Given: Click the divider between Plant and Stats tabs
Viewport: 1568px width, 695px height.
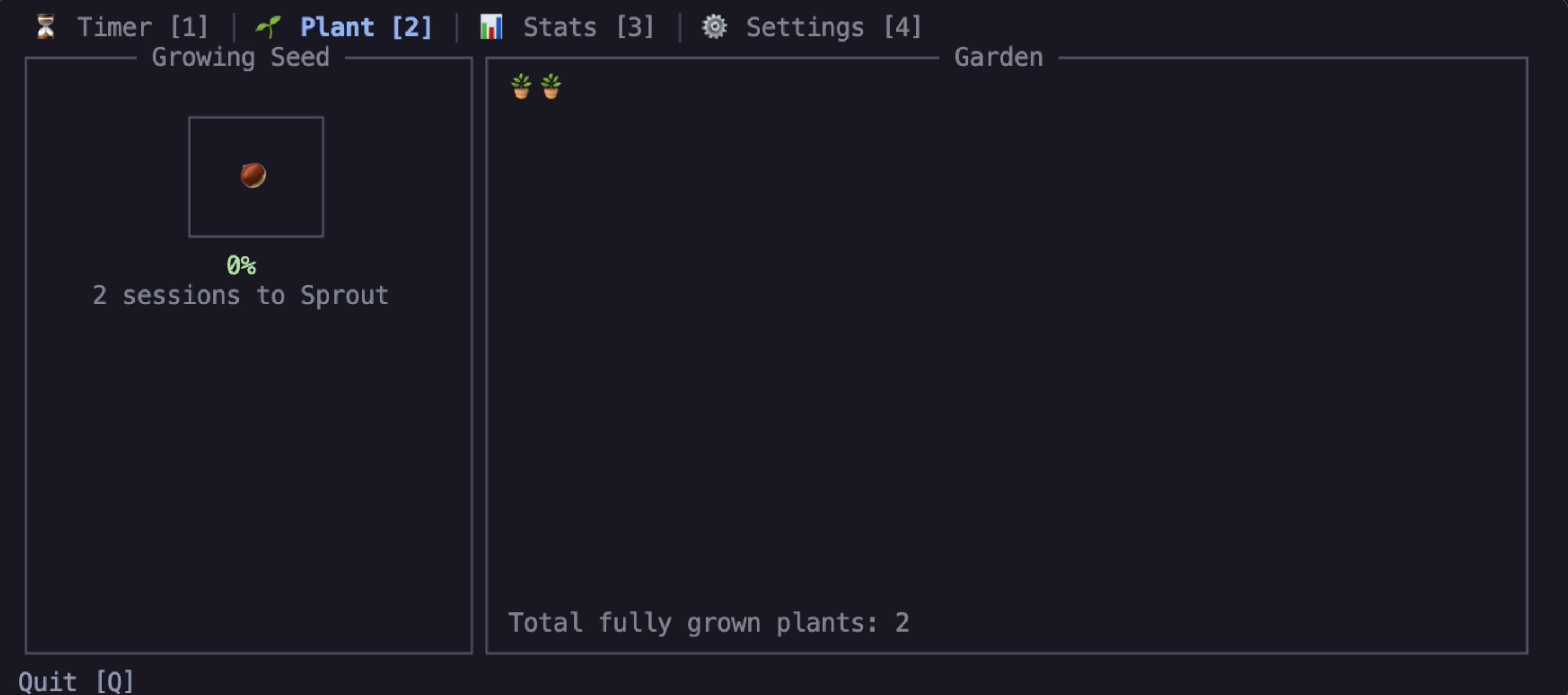Looking at the screenshot, I should (x=456, y=27).
